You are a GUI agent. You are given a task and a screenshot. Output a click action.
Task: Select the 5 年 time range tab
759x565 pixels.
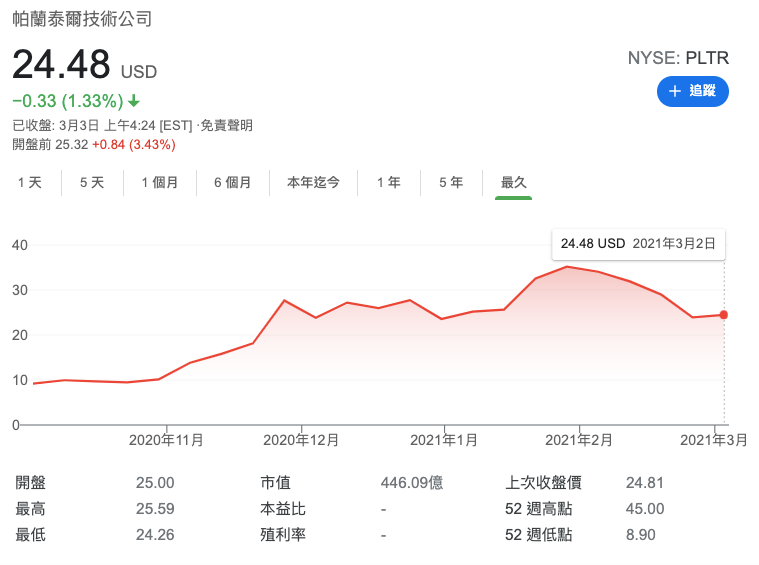451,183
